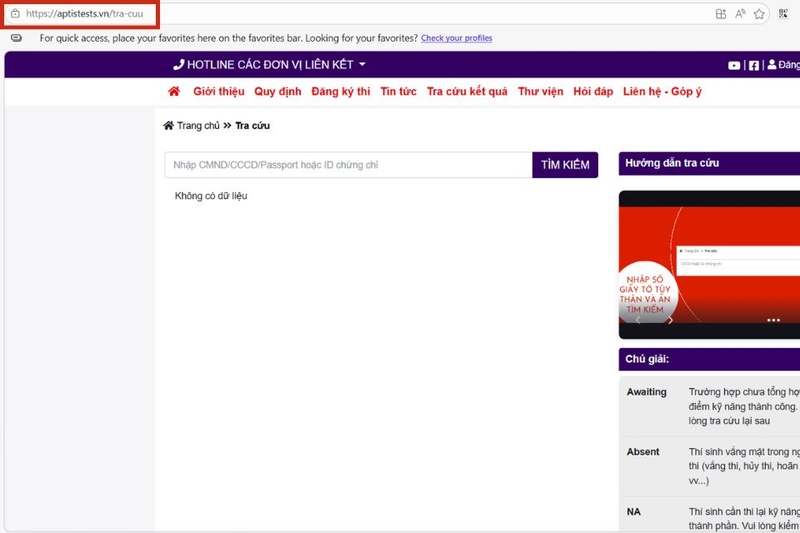Click the browser address bar URL
Image resolution: width=800 pixels, height=533 pixels.
point(85,14)
